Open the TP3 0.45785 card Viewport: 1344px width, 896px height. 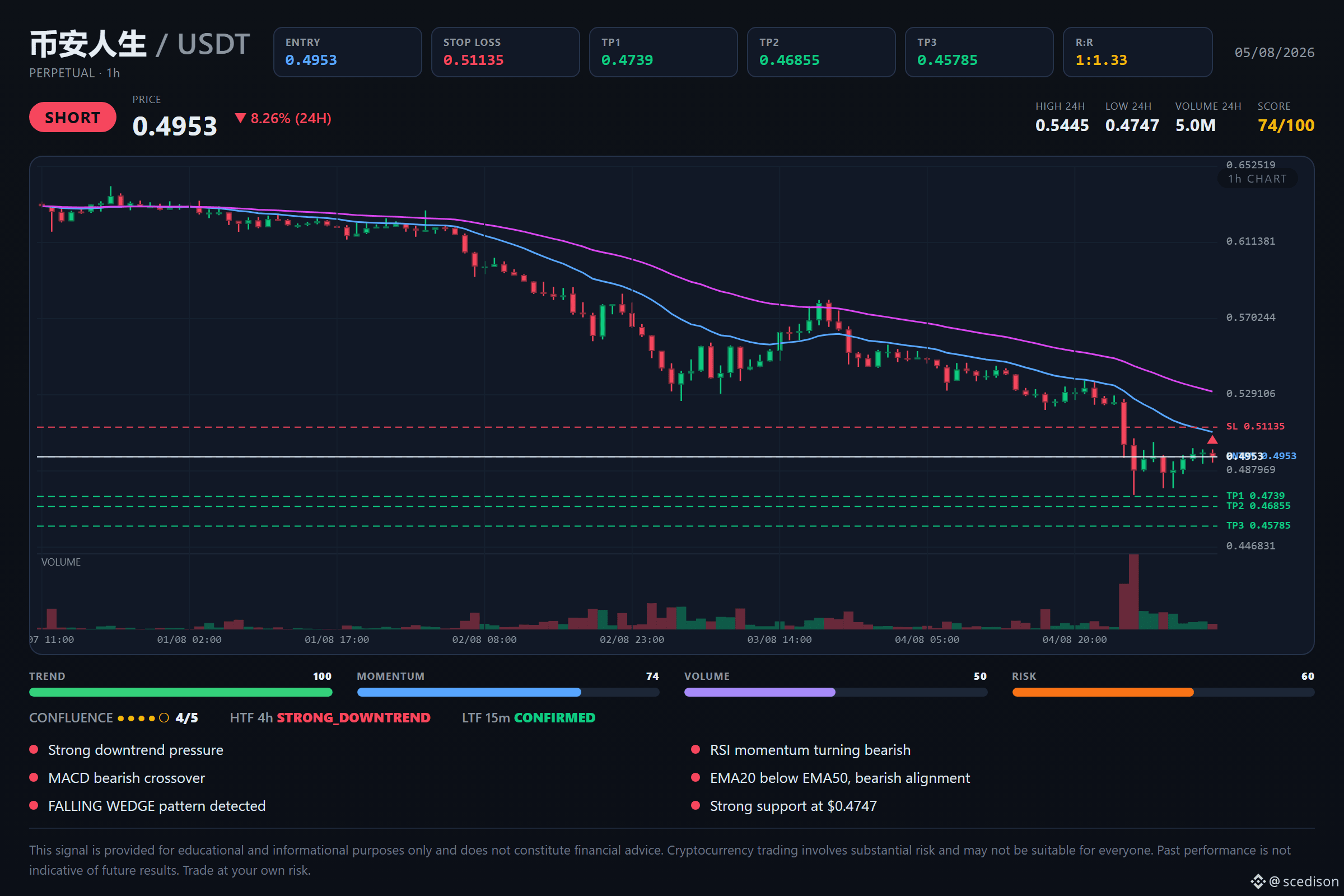979,52
